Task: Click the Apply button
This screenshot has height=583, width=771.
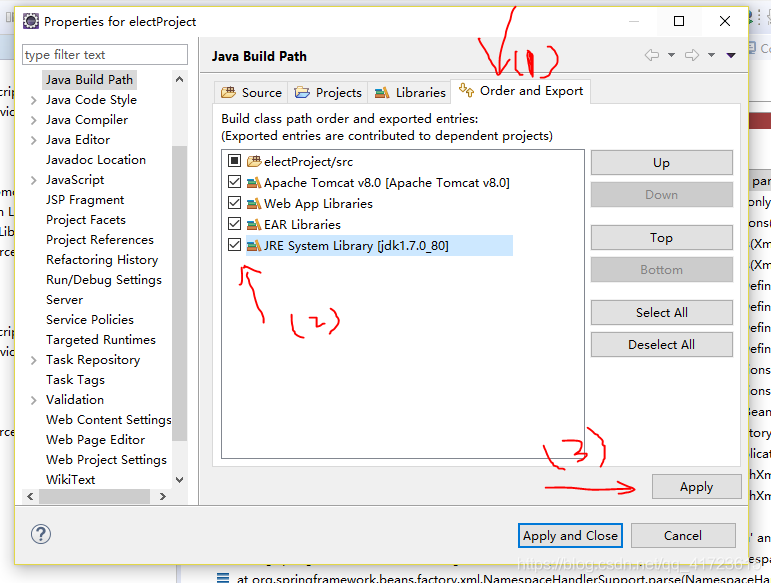Action: (x=696, y=487)
